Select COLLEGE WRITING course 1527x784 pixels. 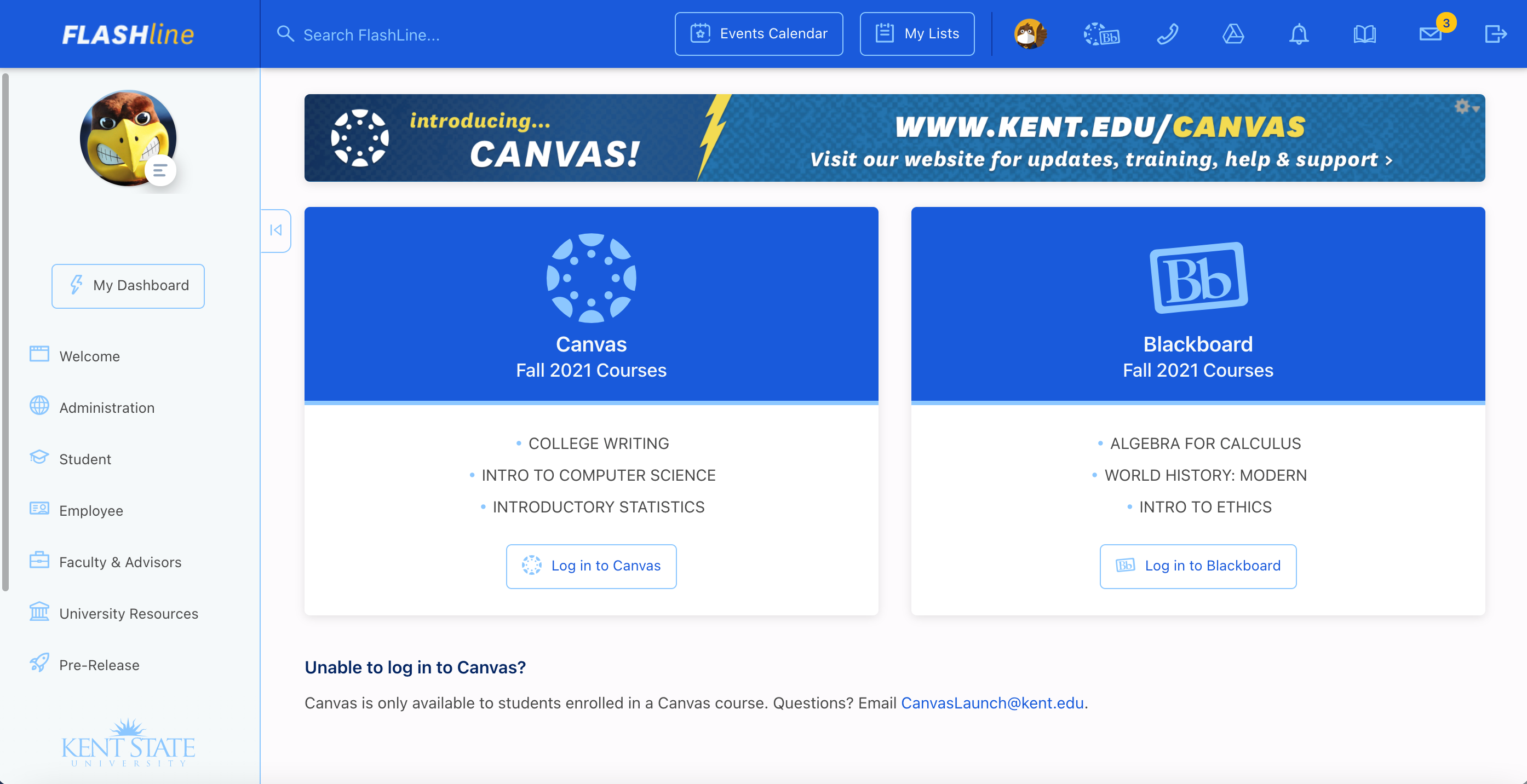(598, 444)
